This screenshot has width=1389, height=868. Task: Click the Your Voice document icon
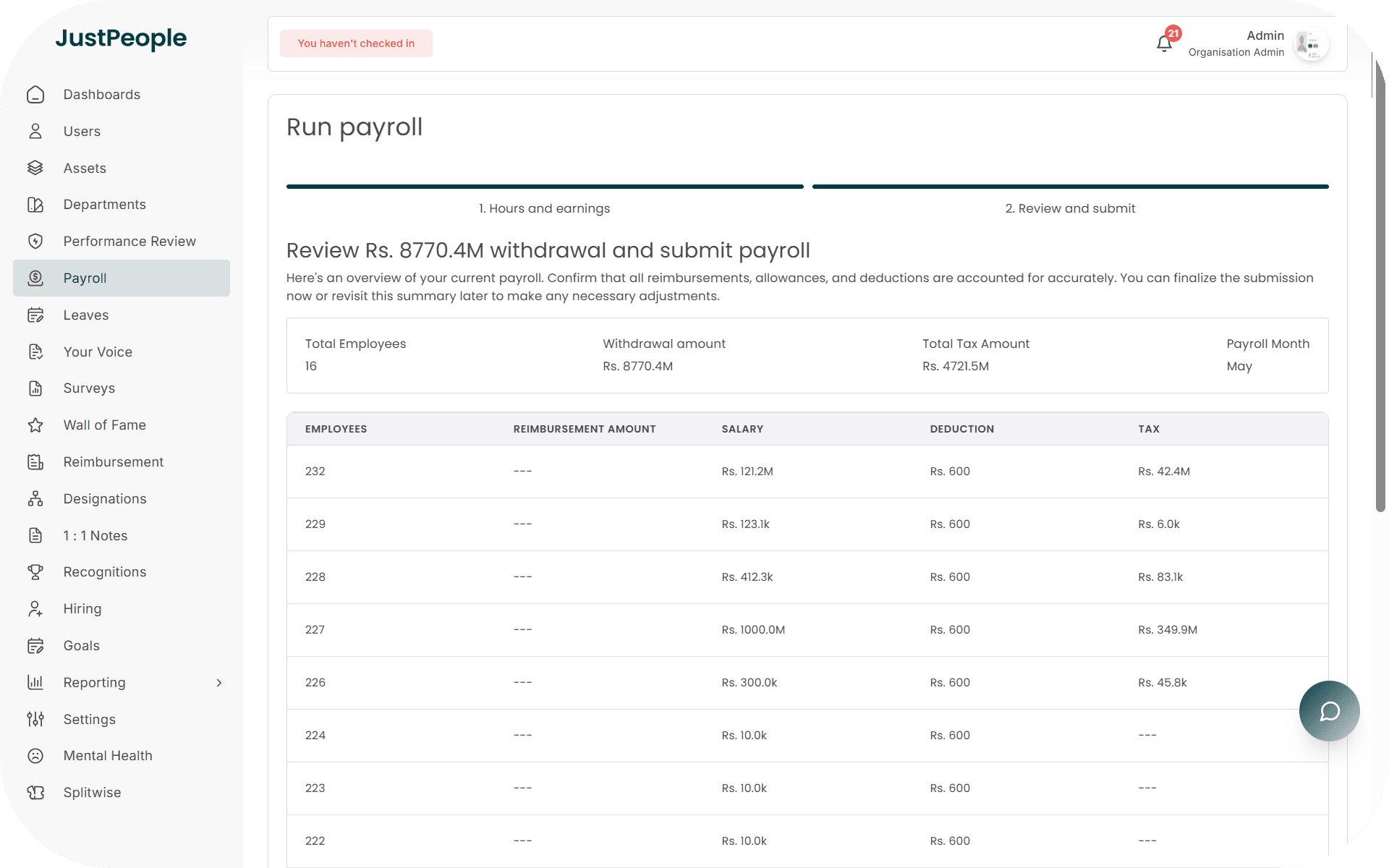tap(35, 352)
